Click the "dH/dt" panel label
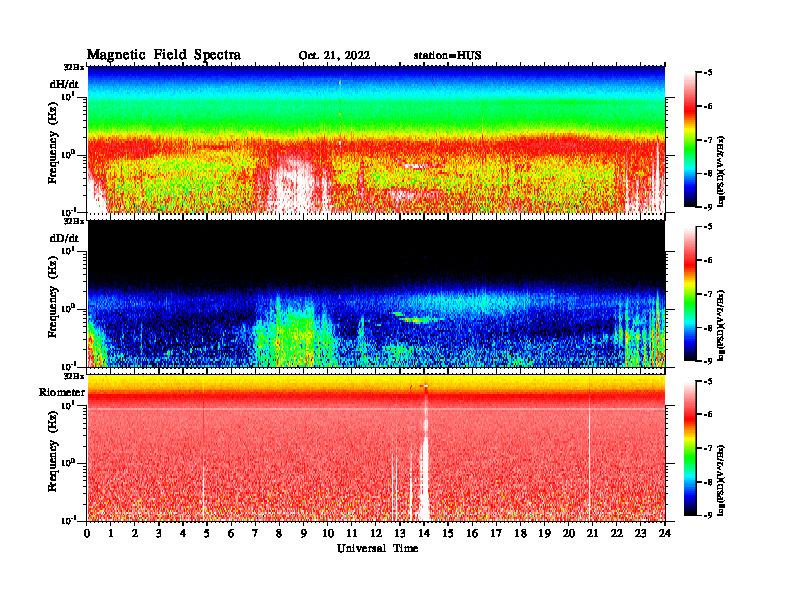 point(64,84)
